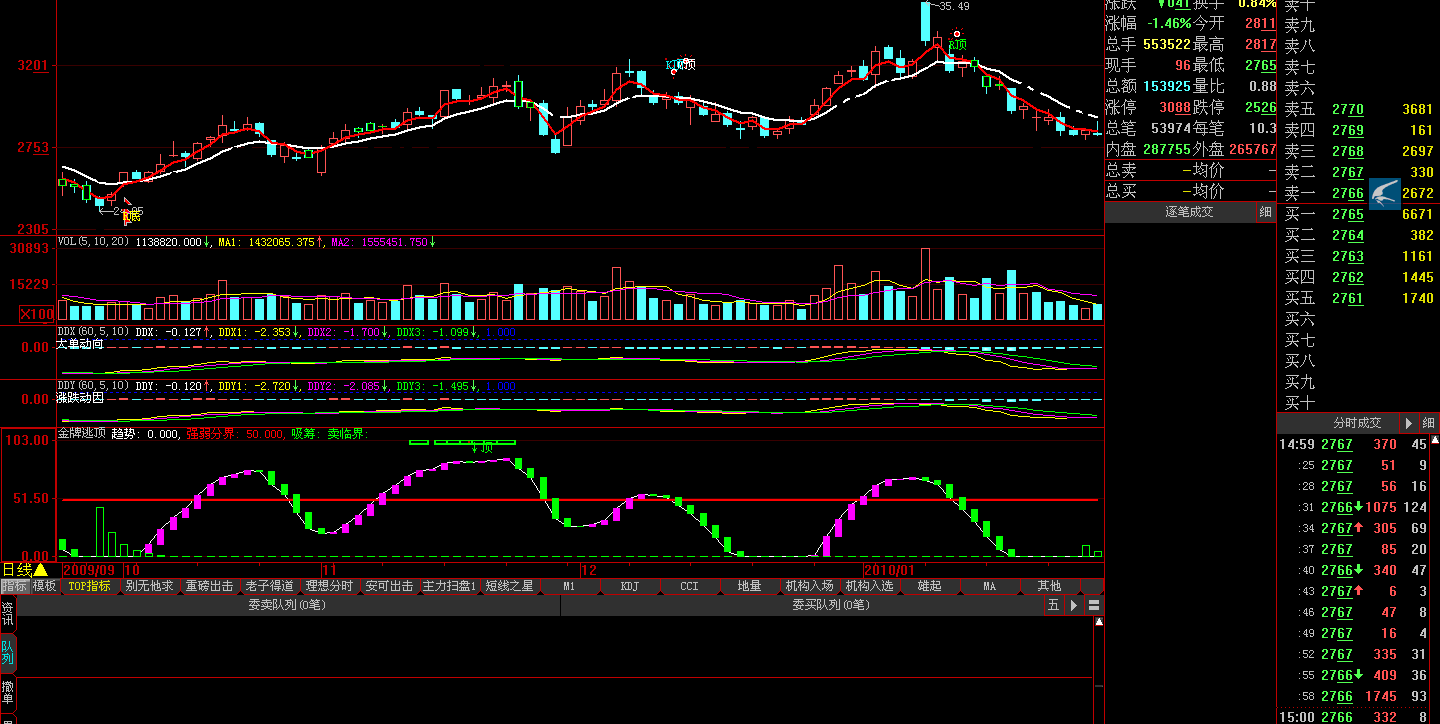This screenshot has width=1440, height=724.
Task: Click the 日线 period label
Action: [17, 569]
